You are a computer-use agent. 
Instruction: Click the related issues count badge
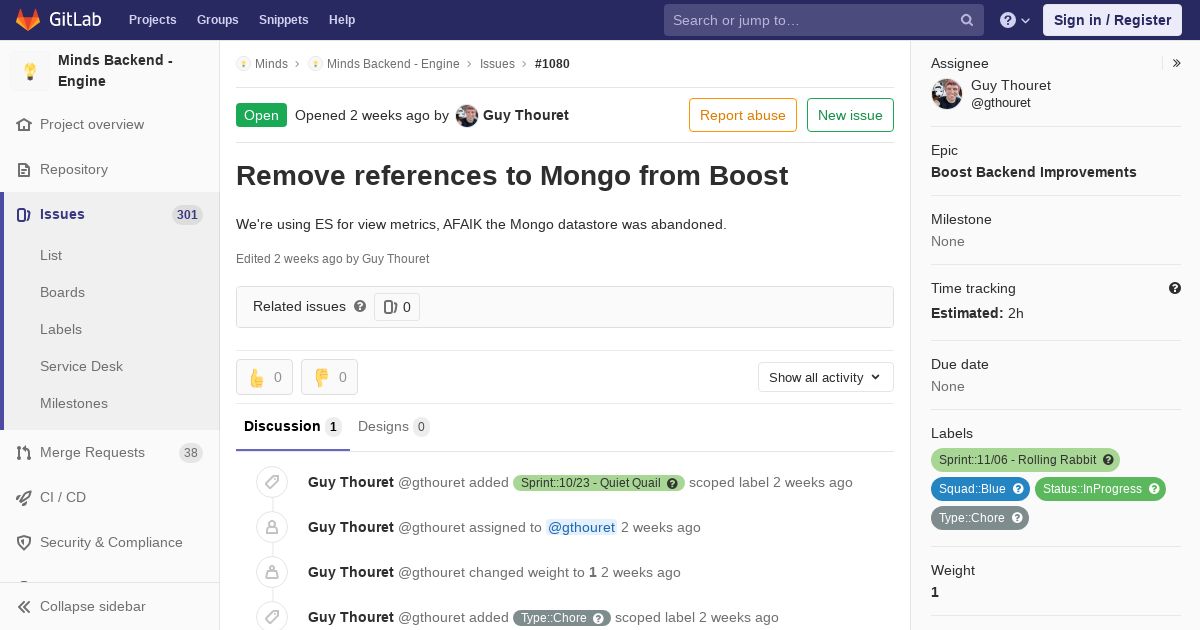tap(397, 307)
